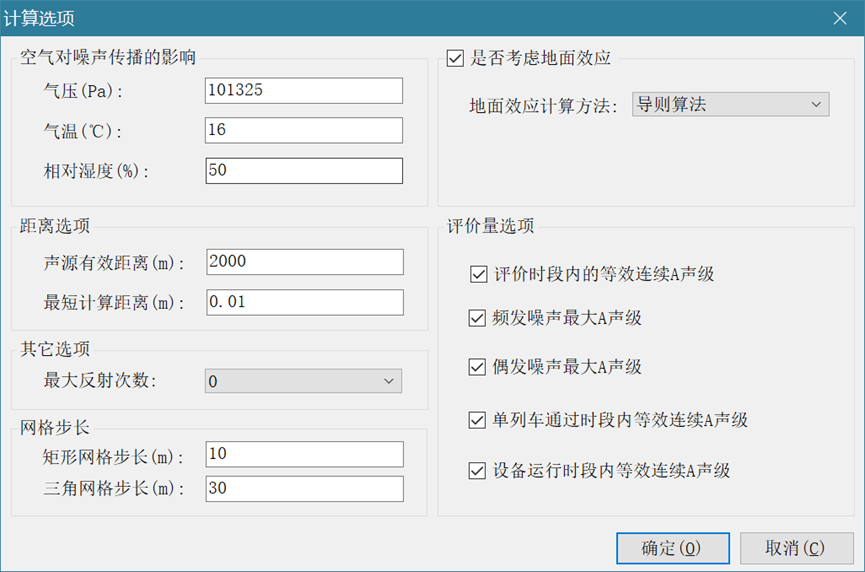The image size is (865, 572).
Task: Click the 气压(Pa) input field
Action: coord(303,91)
